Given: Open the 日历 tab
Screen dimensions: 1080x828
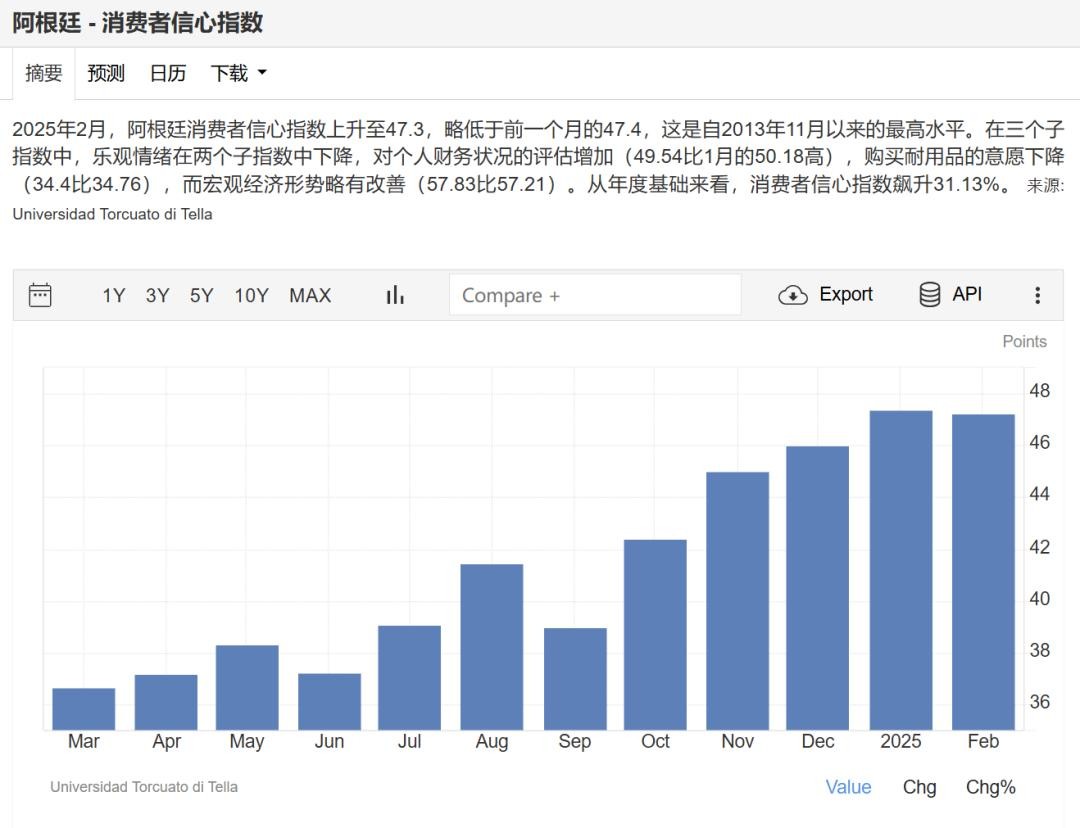Looking at the screenshot, I should [167, 73].
